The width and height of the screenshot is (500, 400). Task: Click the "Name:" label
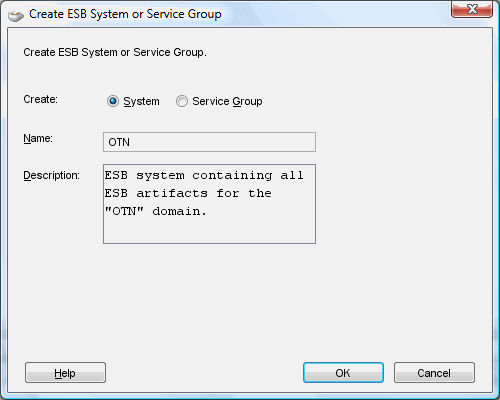point(38,138)
